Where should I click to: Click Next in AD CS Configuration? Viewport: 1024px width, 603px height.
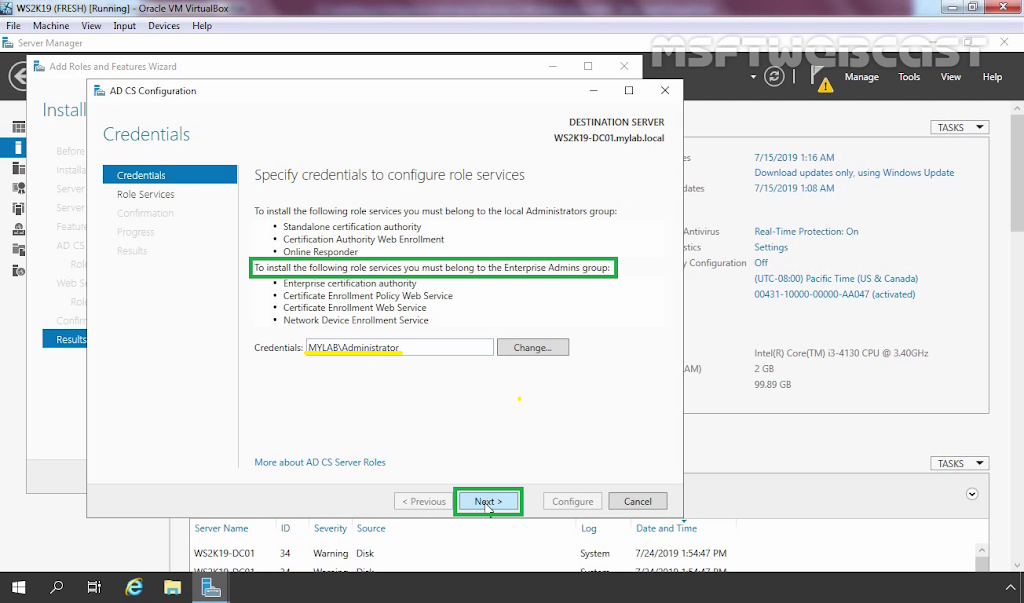tap(488, 502)
